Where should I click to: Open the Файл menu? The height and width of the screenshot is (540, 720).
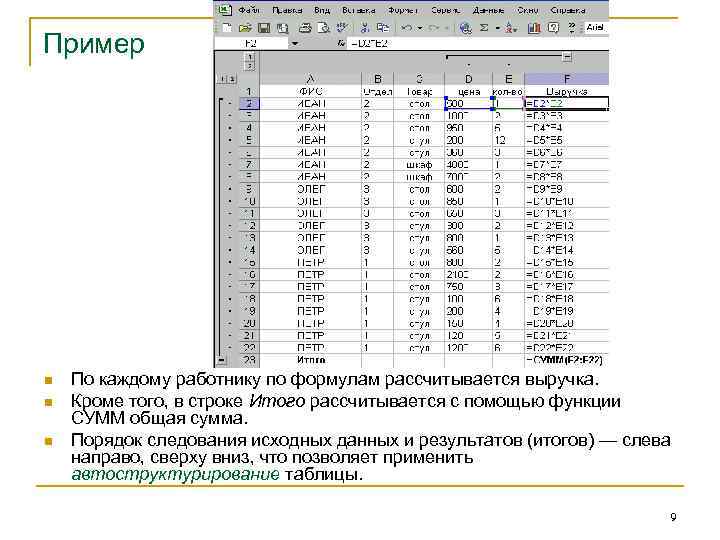pos(250,10)
